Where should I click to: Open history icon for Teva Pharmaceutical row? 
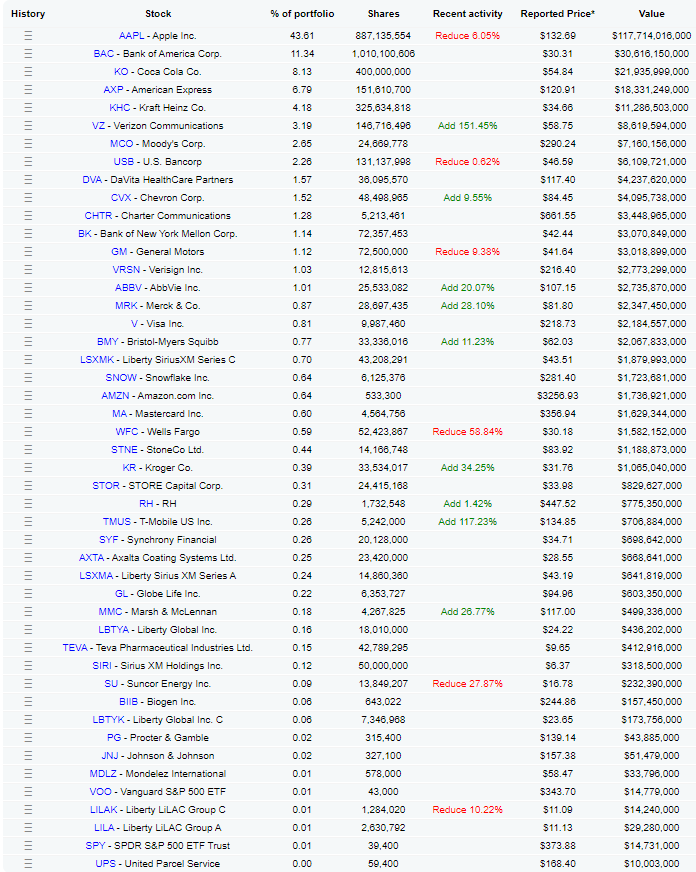coord(28,648)
